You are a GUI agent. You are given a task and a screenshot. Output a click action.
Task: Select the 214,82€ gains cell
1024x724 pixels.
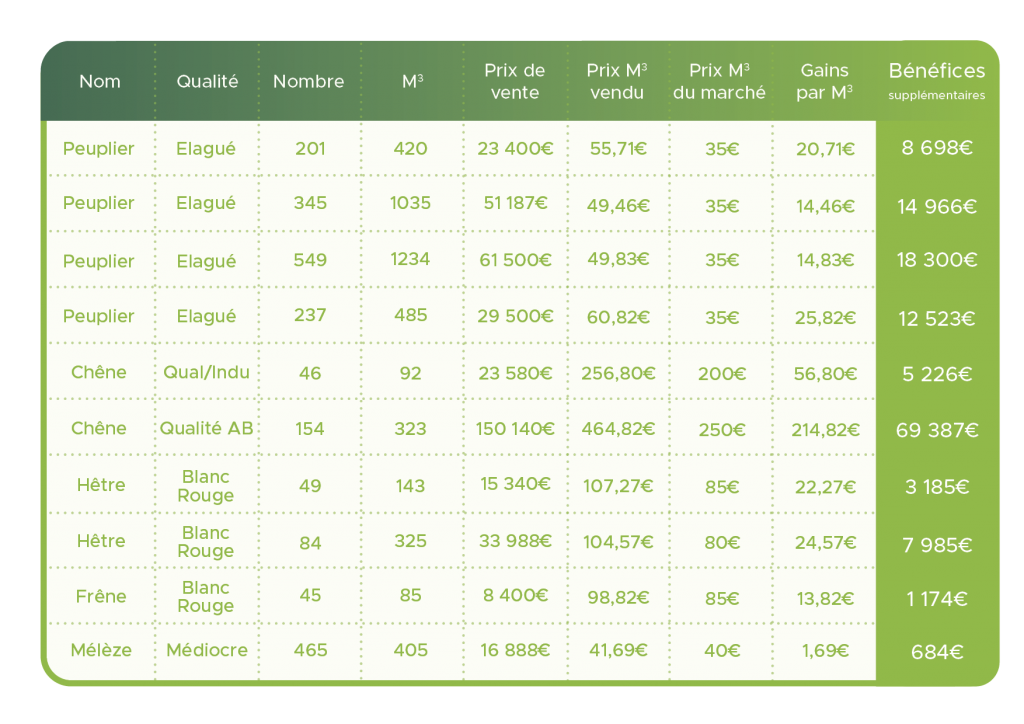[x=825, y=430]
